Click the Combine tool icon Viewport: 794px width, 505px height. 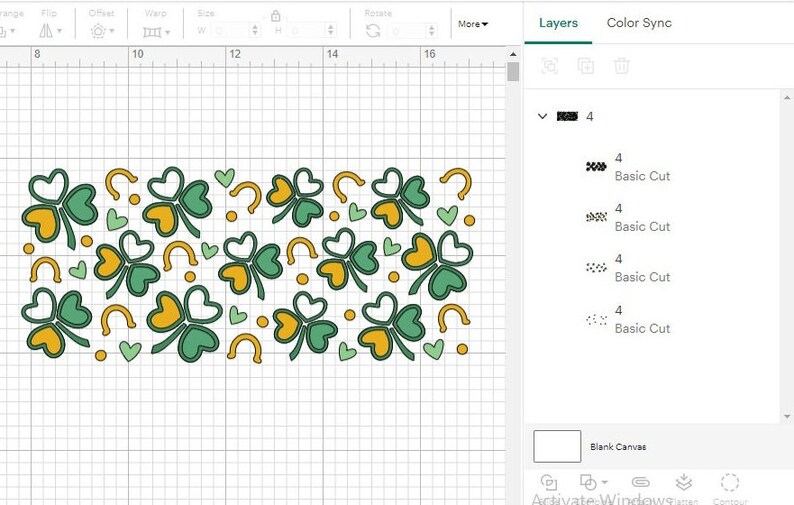pos(588,482)
